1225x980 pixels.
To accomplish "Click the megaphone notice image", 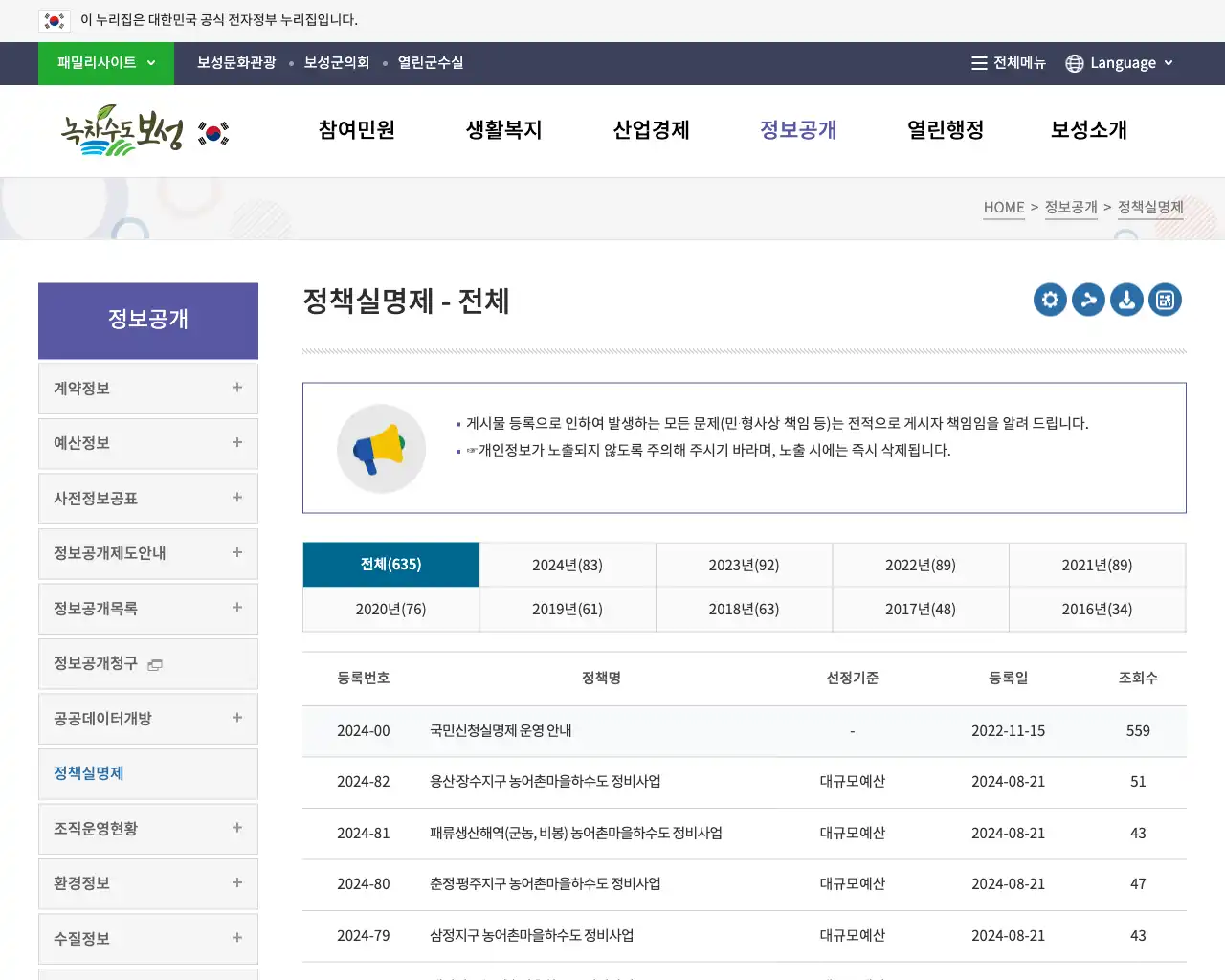I will tap(381, 449).
